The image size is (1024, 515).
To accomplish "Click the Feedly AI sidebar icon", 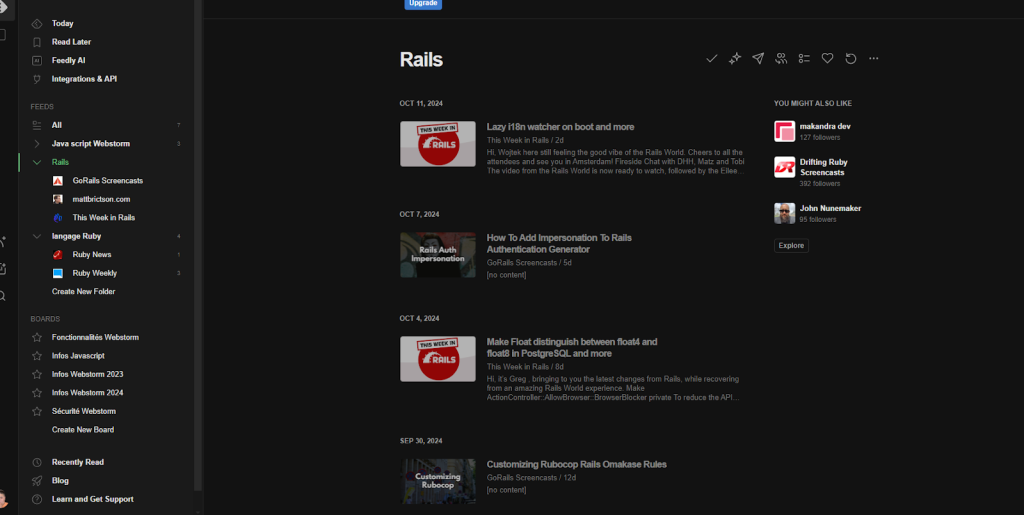I will [x=37, y=60].
